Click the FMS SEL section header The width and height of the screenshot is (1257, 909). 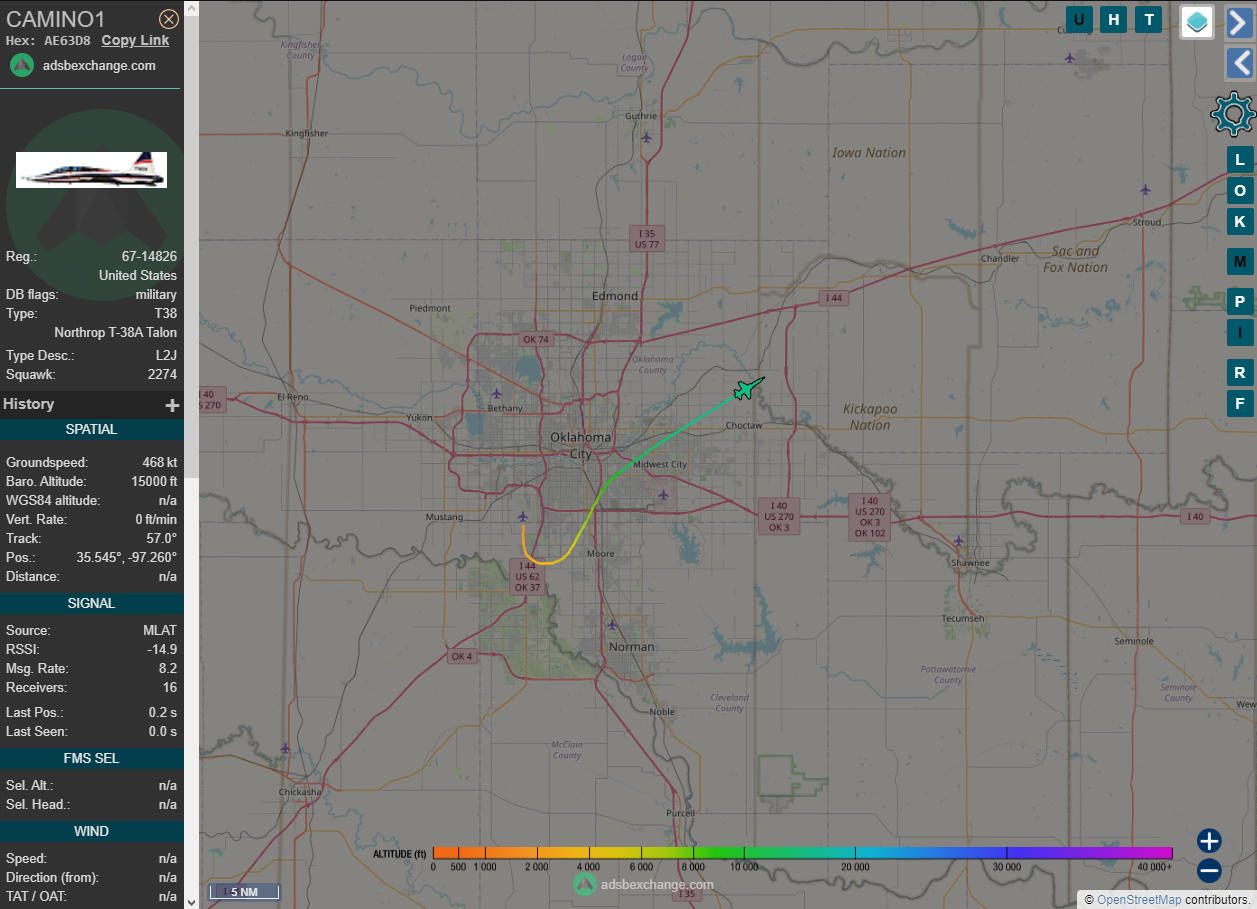point(92,758)
